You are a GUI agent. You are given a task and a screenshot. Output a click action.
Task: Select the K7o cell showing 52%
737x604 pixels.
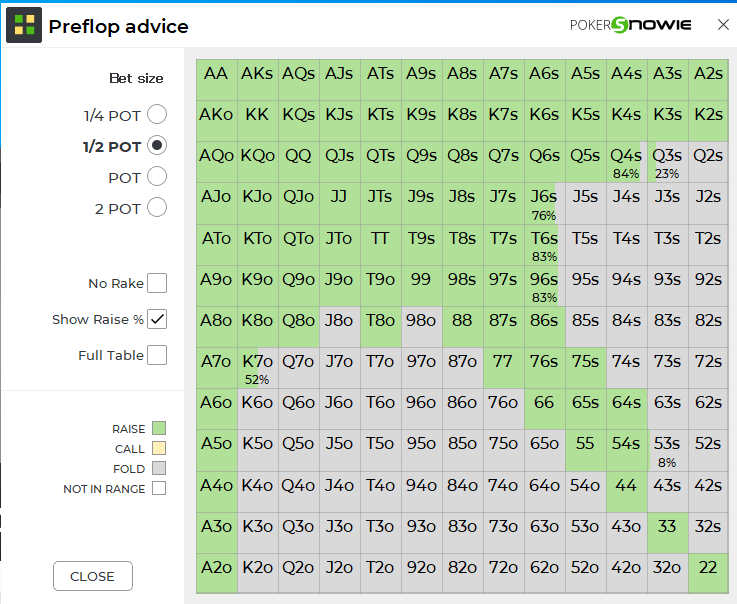[x=257, y=366]
